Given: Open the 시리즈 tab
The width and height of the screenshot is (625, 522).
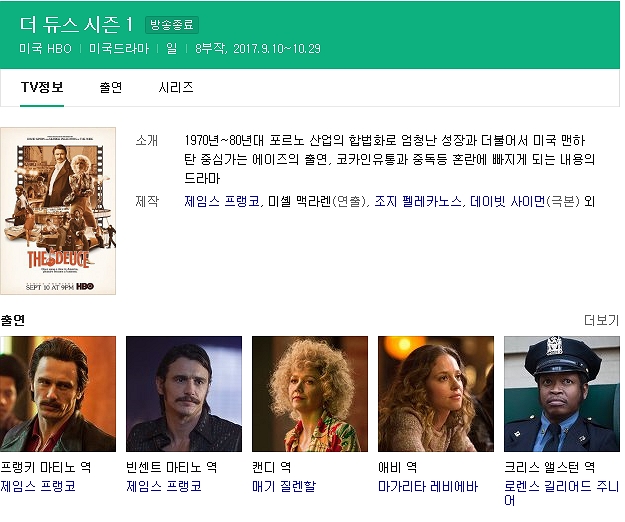Looking at the screenshot, I should point(176,87).
